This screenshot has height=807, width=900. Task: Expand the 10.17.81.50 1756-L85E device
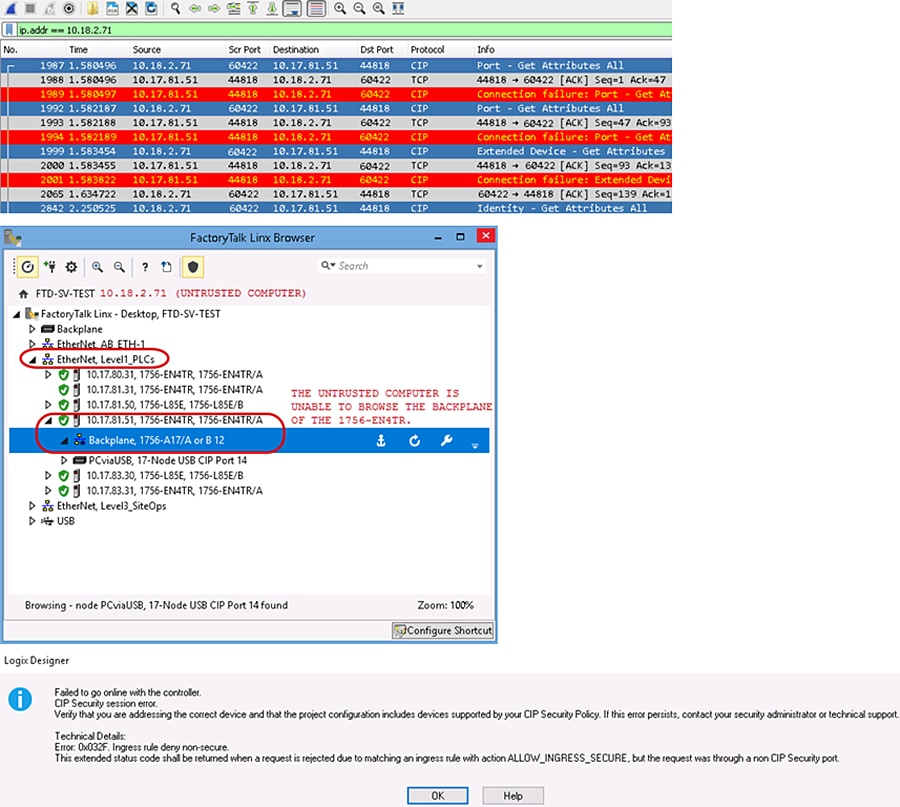(49, 405)
